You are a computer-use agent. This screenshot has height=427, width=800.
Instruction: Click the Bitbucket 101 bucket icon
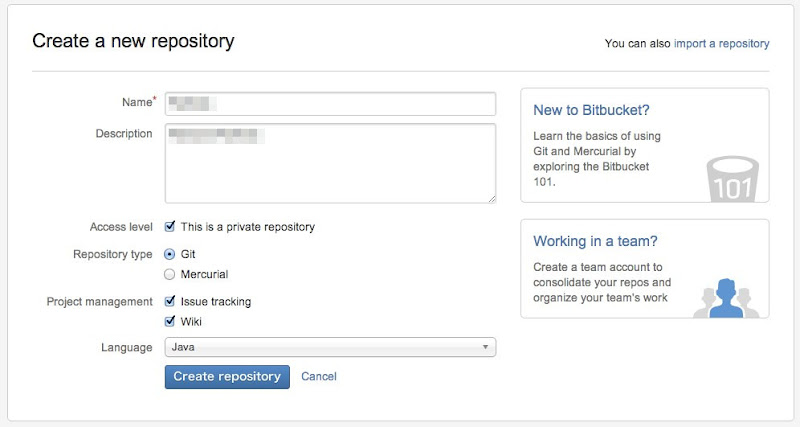click(733, 179)
